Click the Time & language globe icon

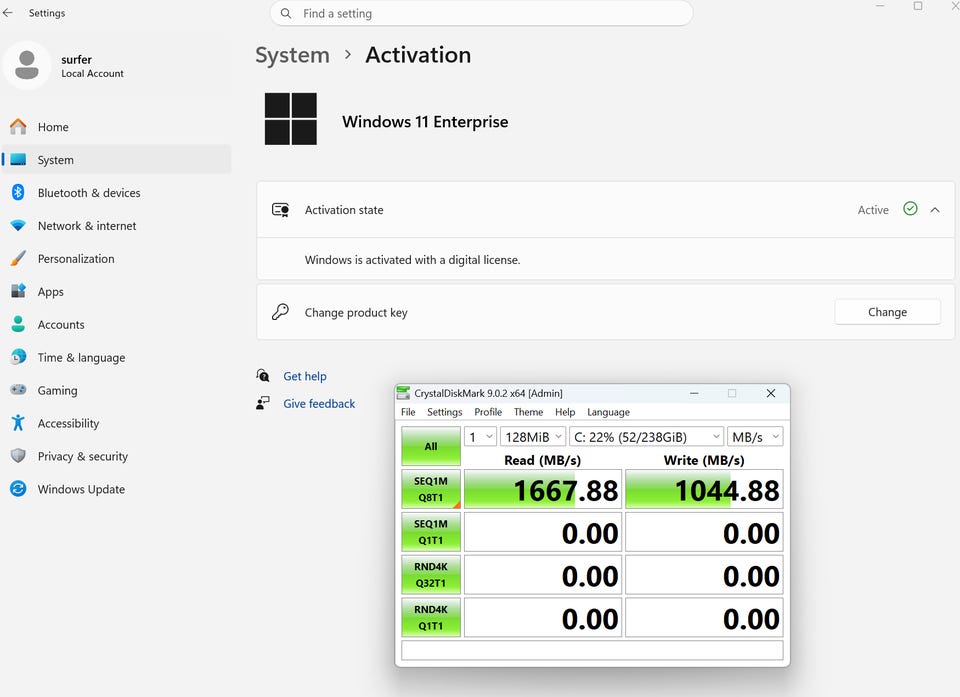pos(18,356)
